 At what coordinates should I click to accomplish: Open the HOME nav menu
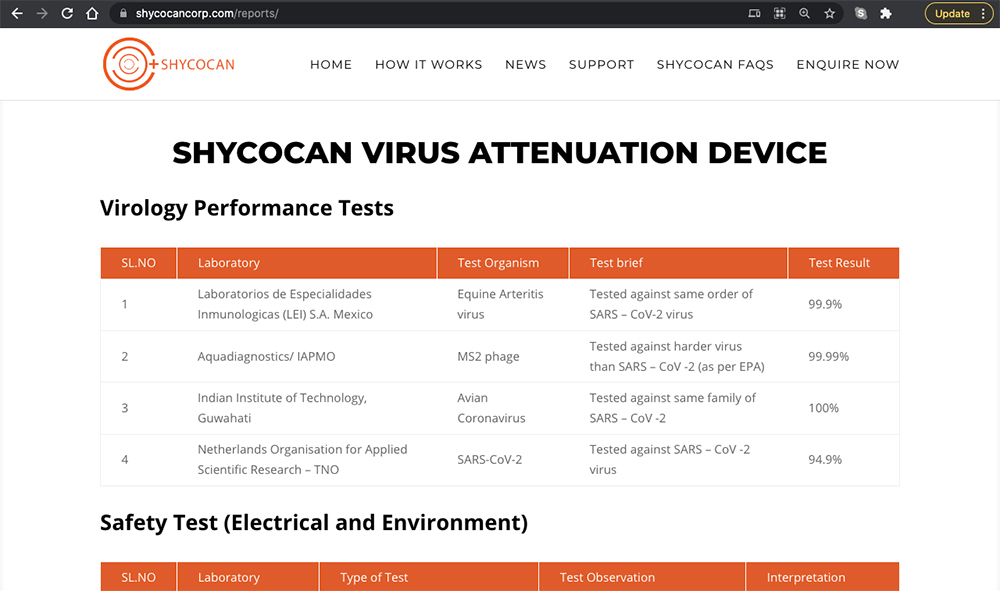[x=331, y=64]
